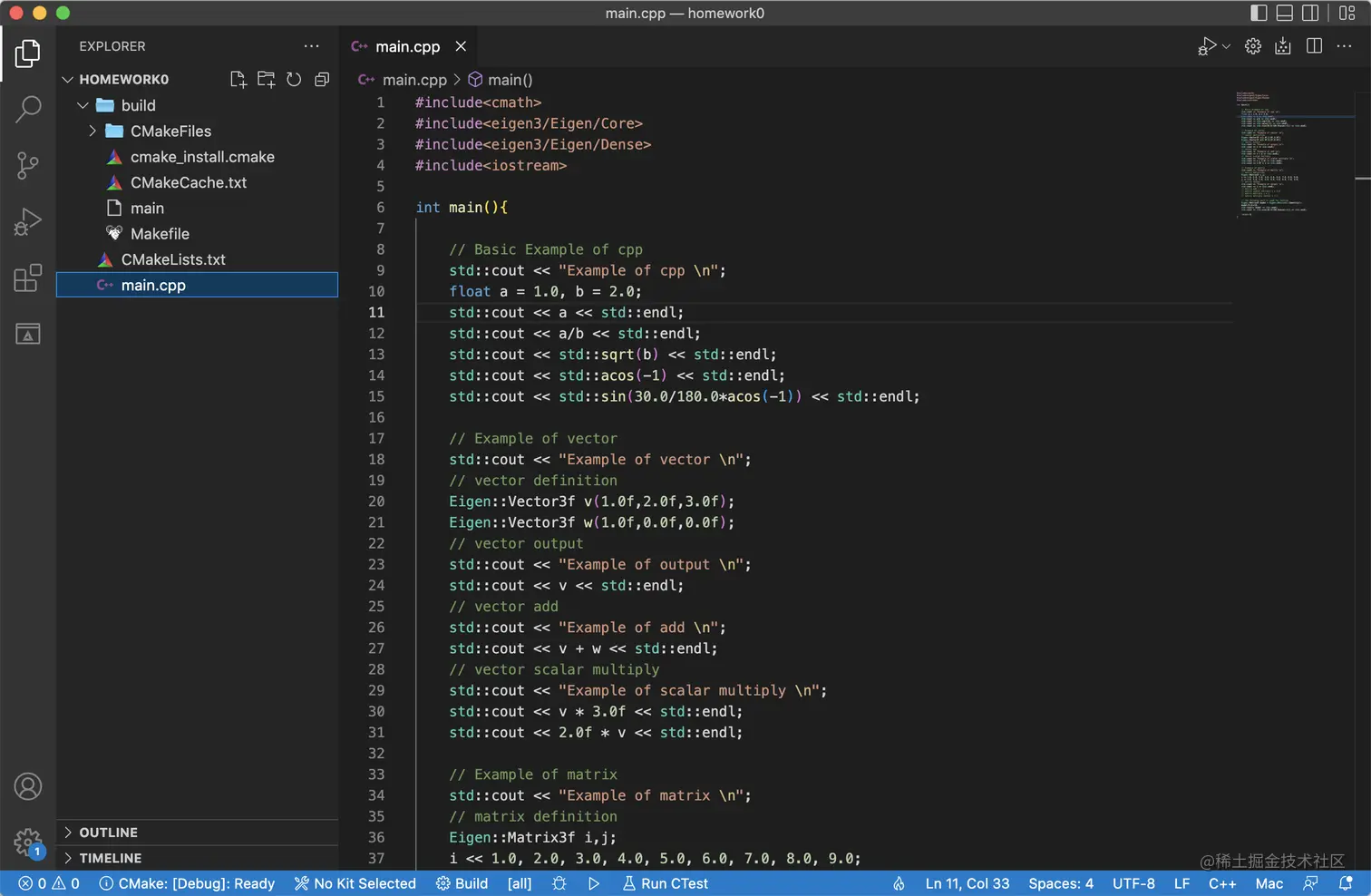
Task: Collapse all folders in explorer
Action: (x=322, y=80)
